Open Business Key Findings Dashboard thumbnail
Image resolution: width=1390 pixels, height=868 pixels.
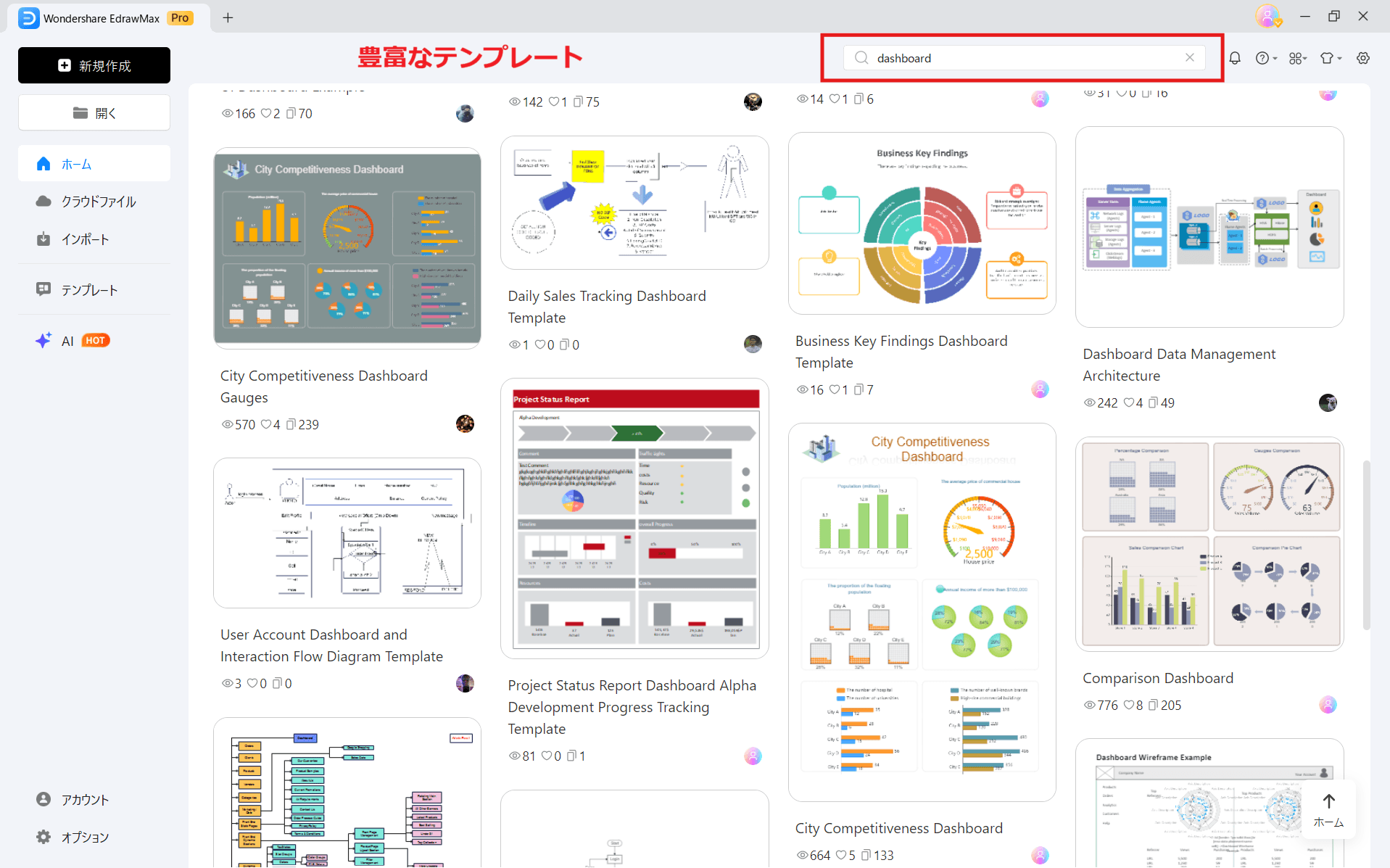point(922,223)
